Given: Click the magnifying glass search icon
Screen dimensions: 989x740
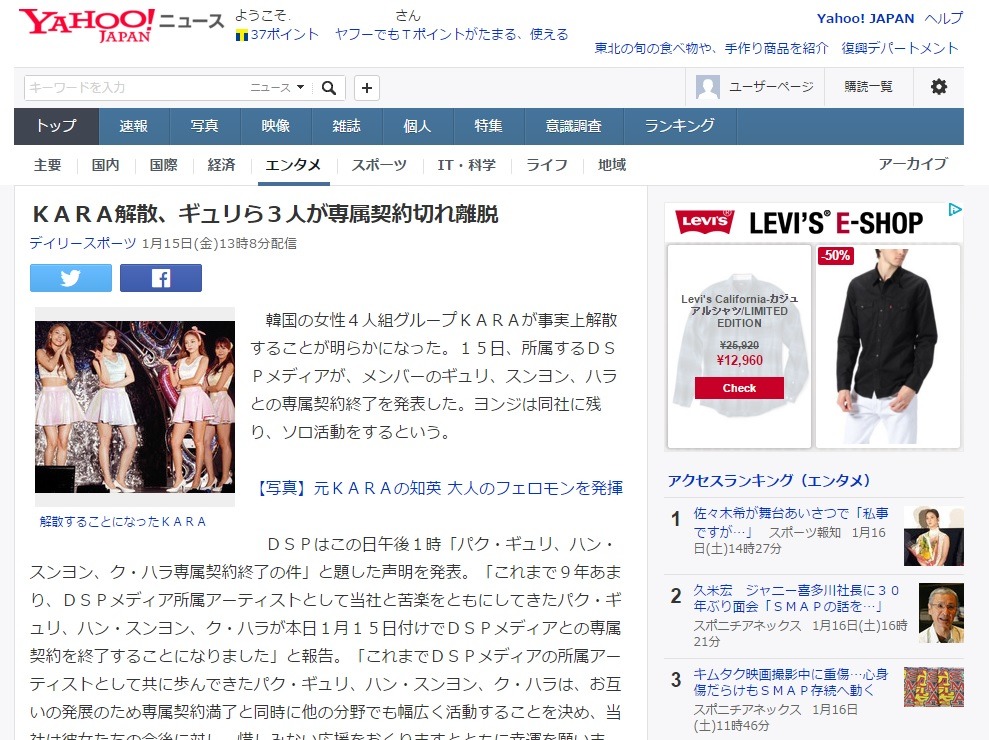Looking at the screenshot, I should point(329,88).
